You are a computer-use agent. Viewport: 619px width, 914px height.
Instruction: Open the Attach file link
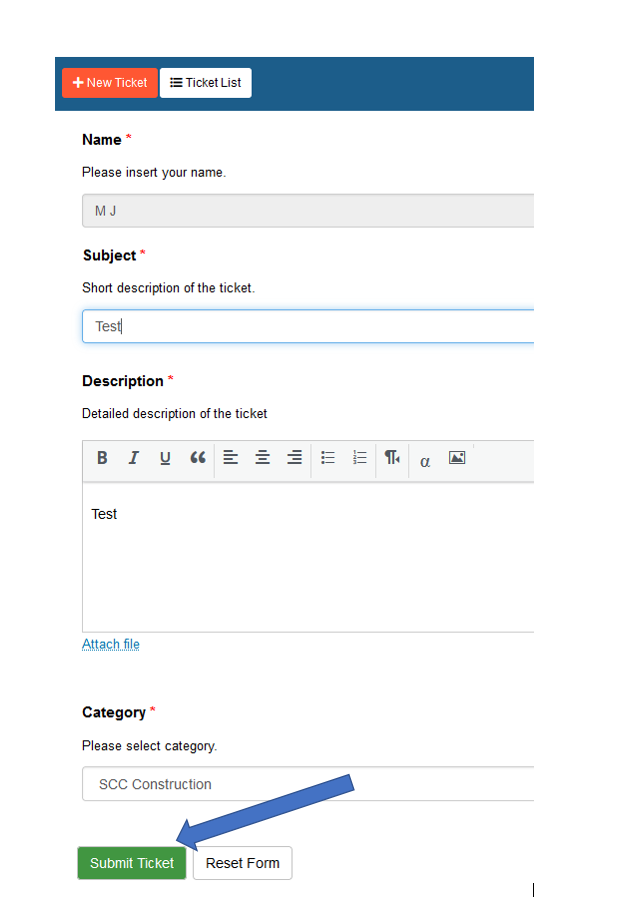point(111,644)
